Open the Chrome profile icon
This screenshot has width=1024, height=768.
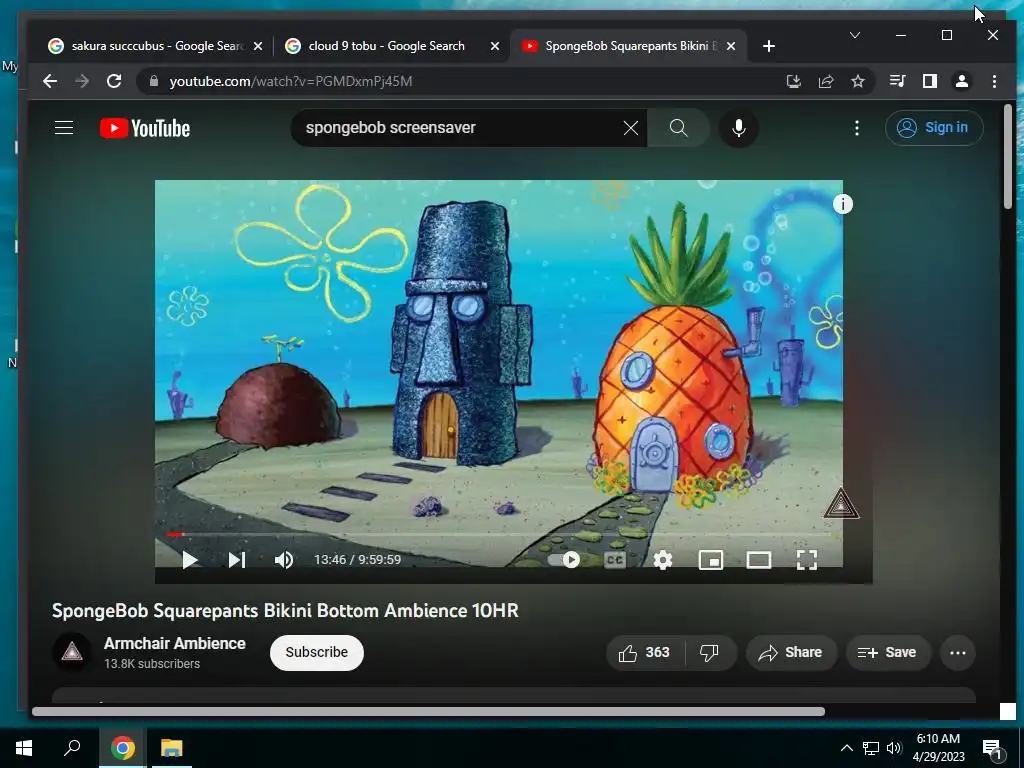[961, 81]
